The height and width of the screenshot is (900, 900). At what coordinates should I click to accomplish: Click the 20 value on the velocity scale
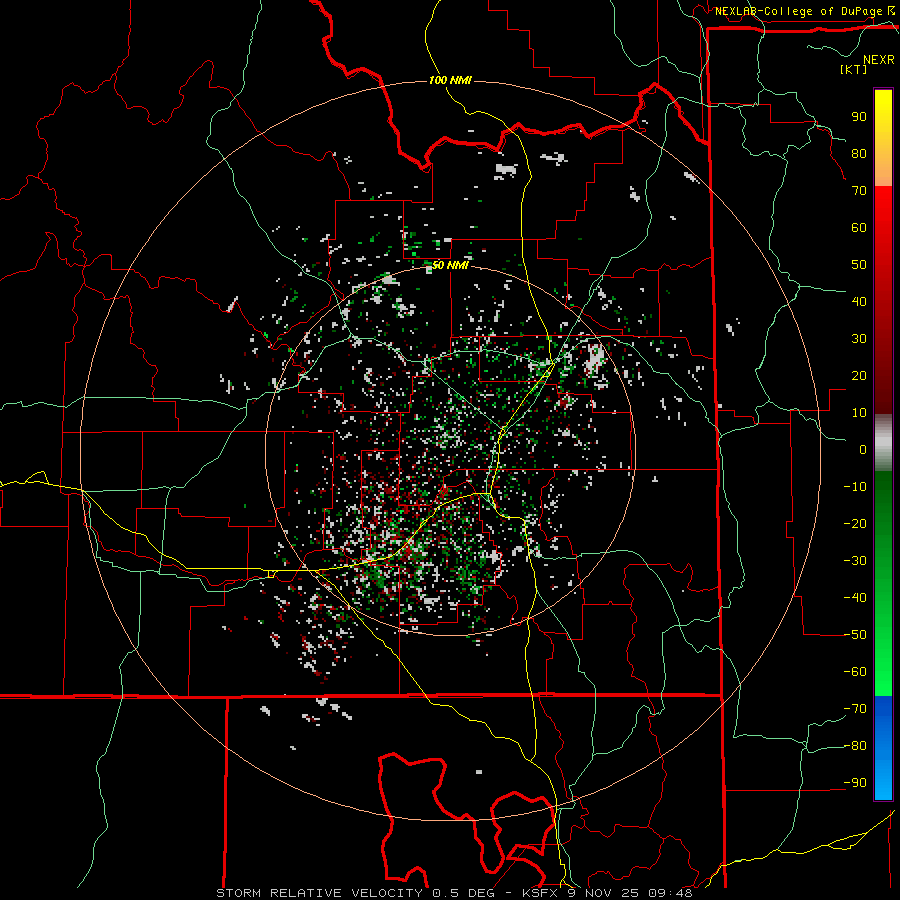pyautogui.click(x=859, y=376)
